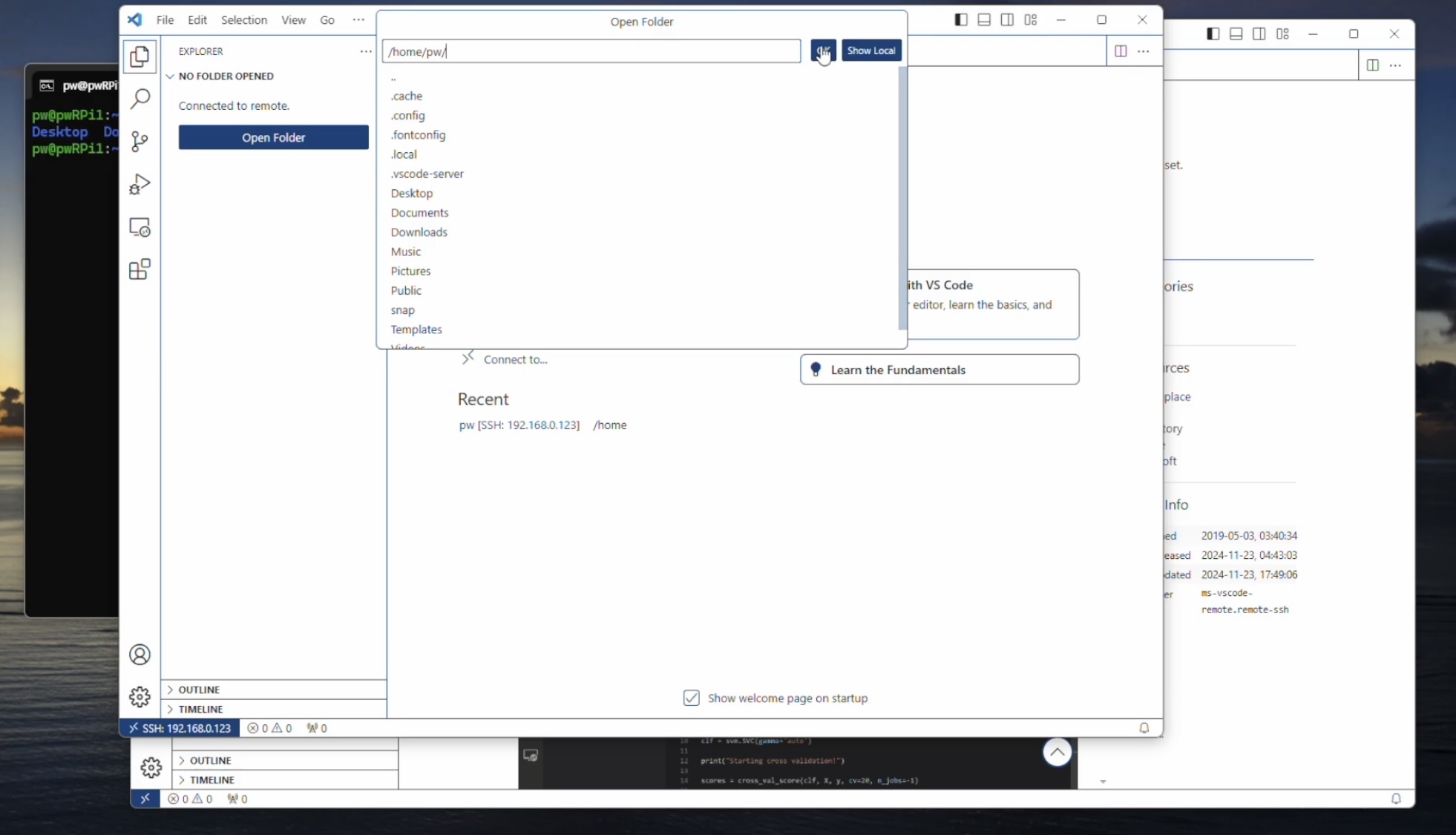Image resolution: width=1456 pixels, height=835 pixels.
Task: Open Run and Debug view
Action: 140,184
